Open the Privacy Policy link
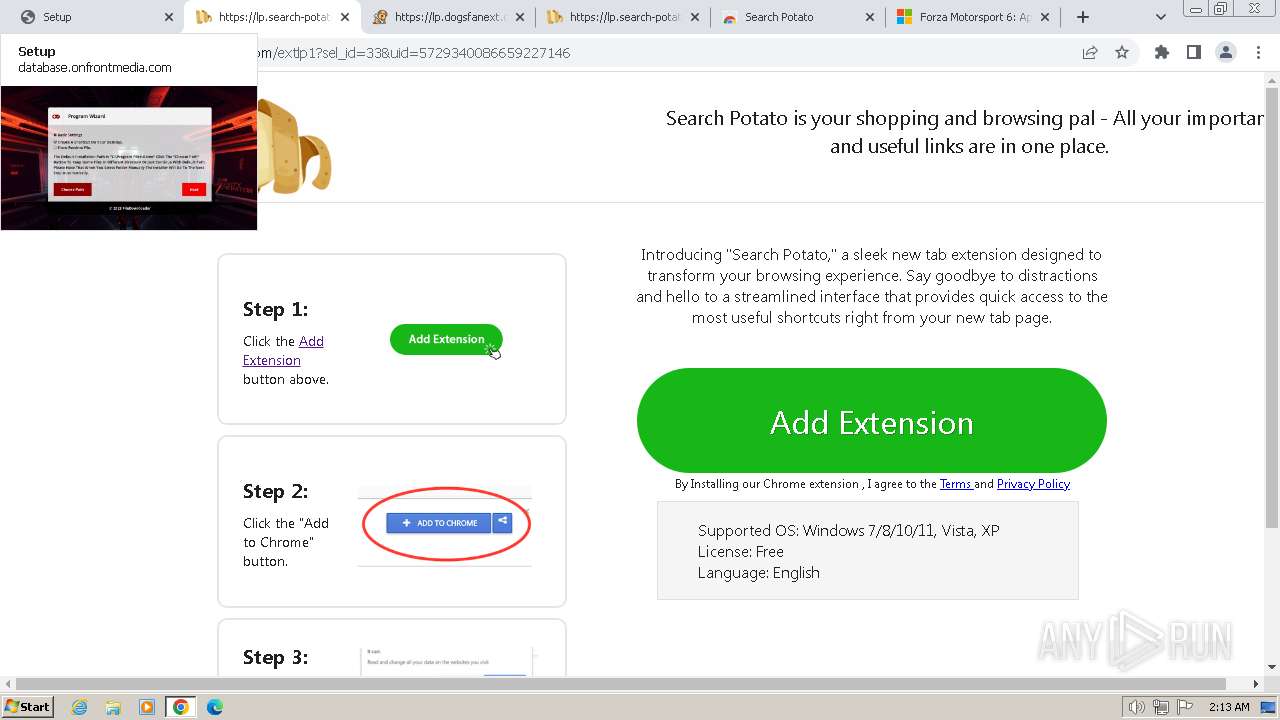 point(1033,484)
